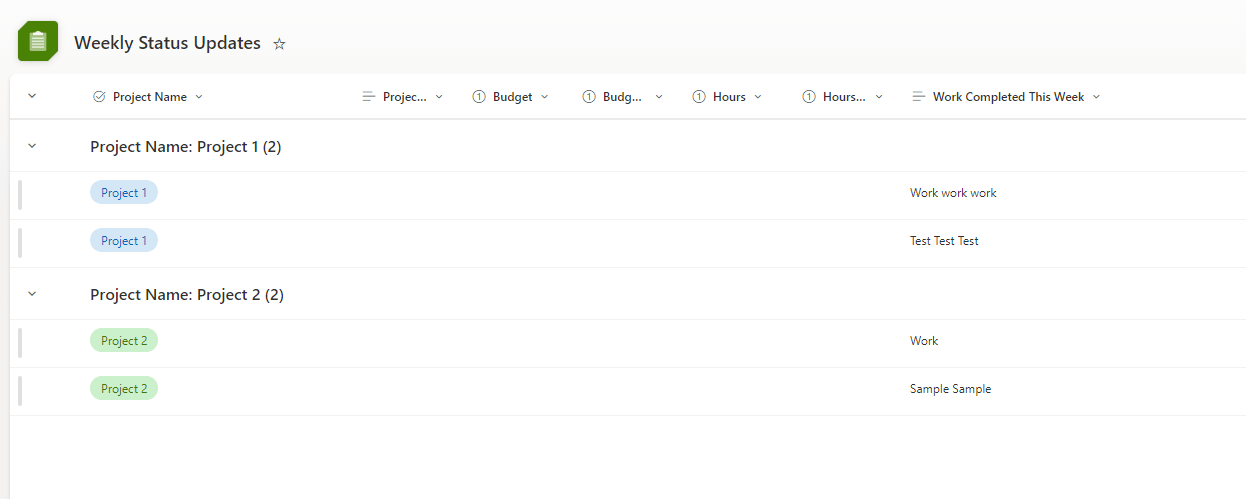
Task: Open the Work Completed This Week column menu
Action: pos(1097,97)
